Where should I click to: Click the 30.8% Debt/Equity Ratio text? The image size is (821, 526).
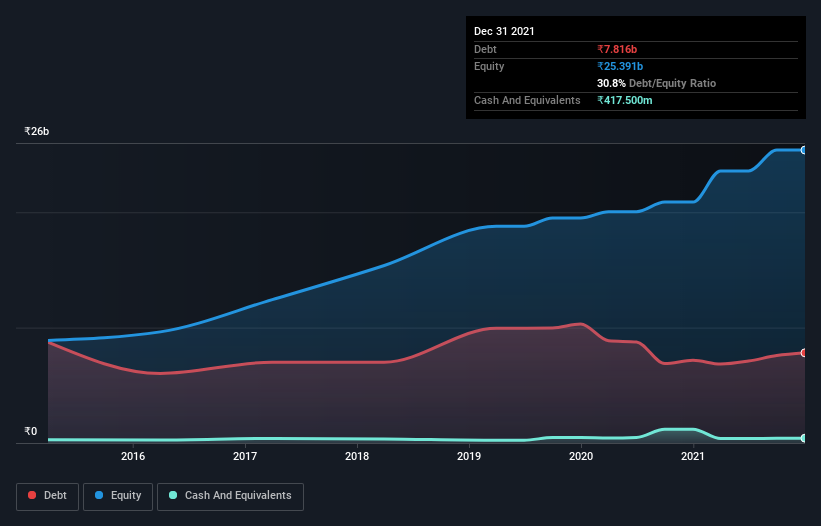657,83
